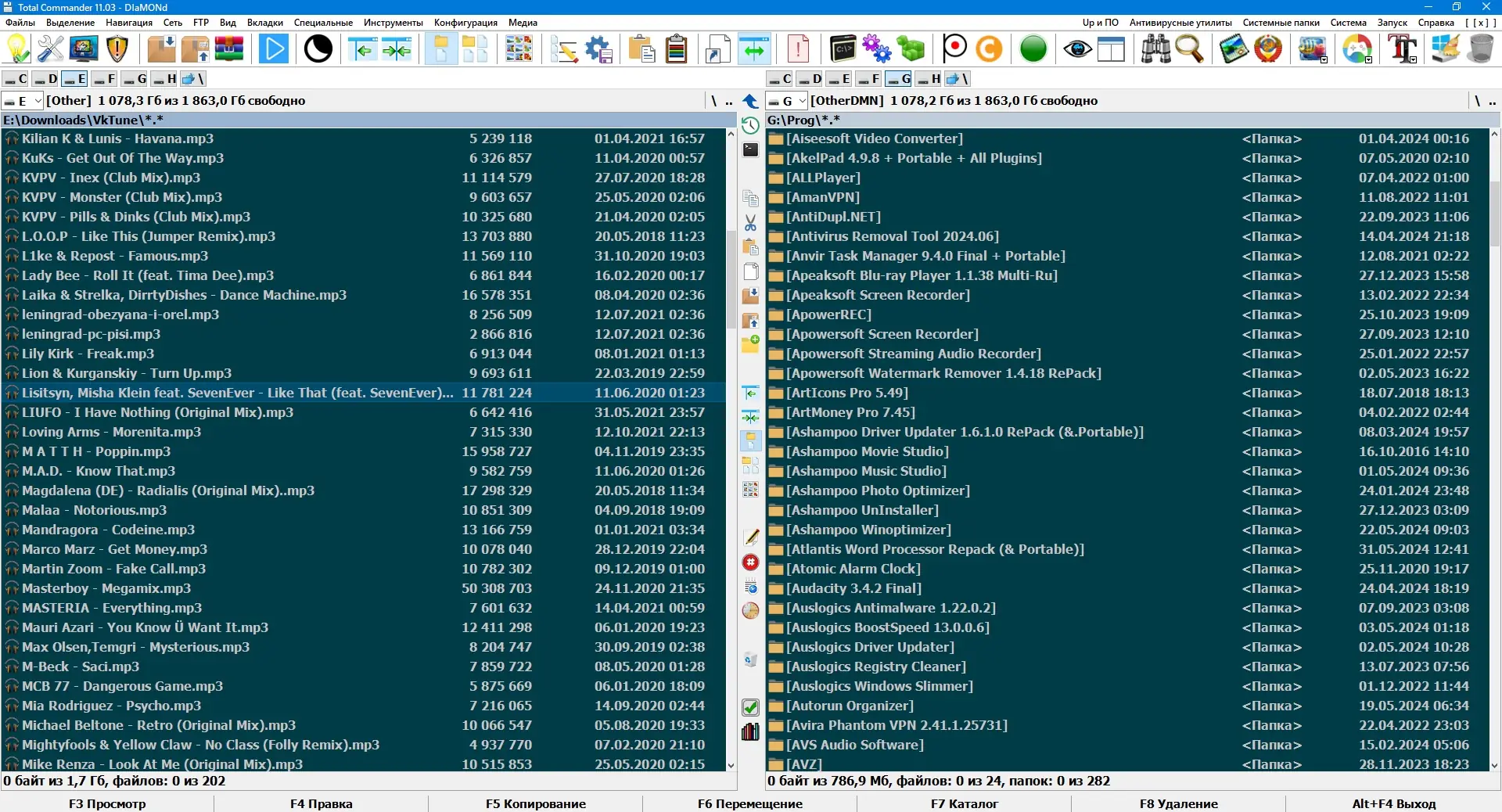
Task: Select the file Malaa - Notorious.mp3
Action: pyautogui.click(x=94, y=510)
